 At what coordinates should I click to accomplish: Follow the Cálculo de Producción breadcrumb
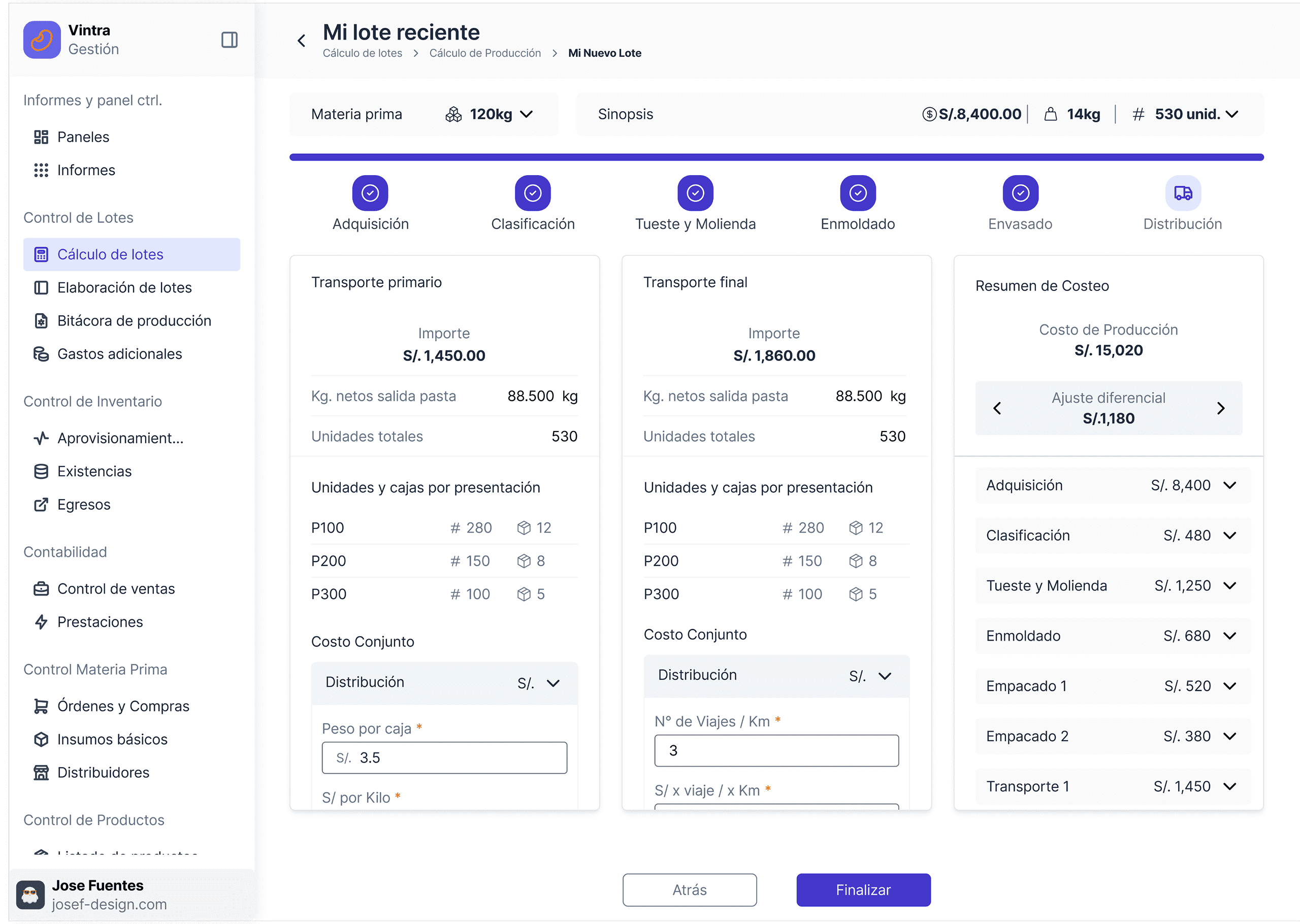(485, 53)
